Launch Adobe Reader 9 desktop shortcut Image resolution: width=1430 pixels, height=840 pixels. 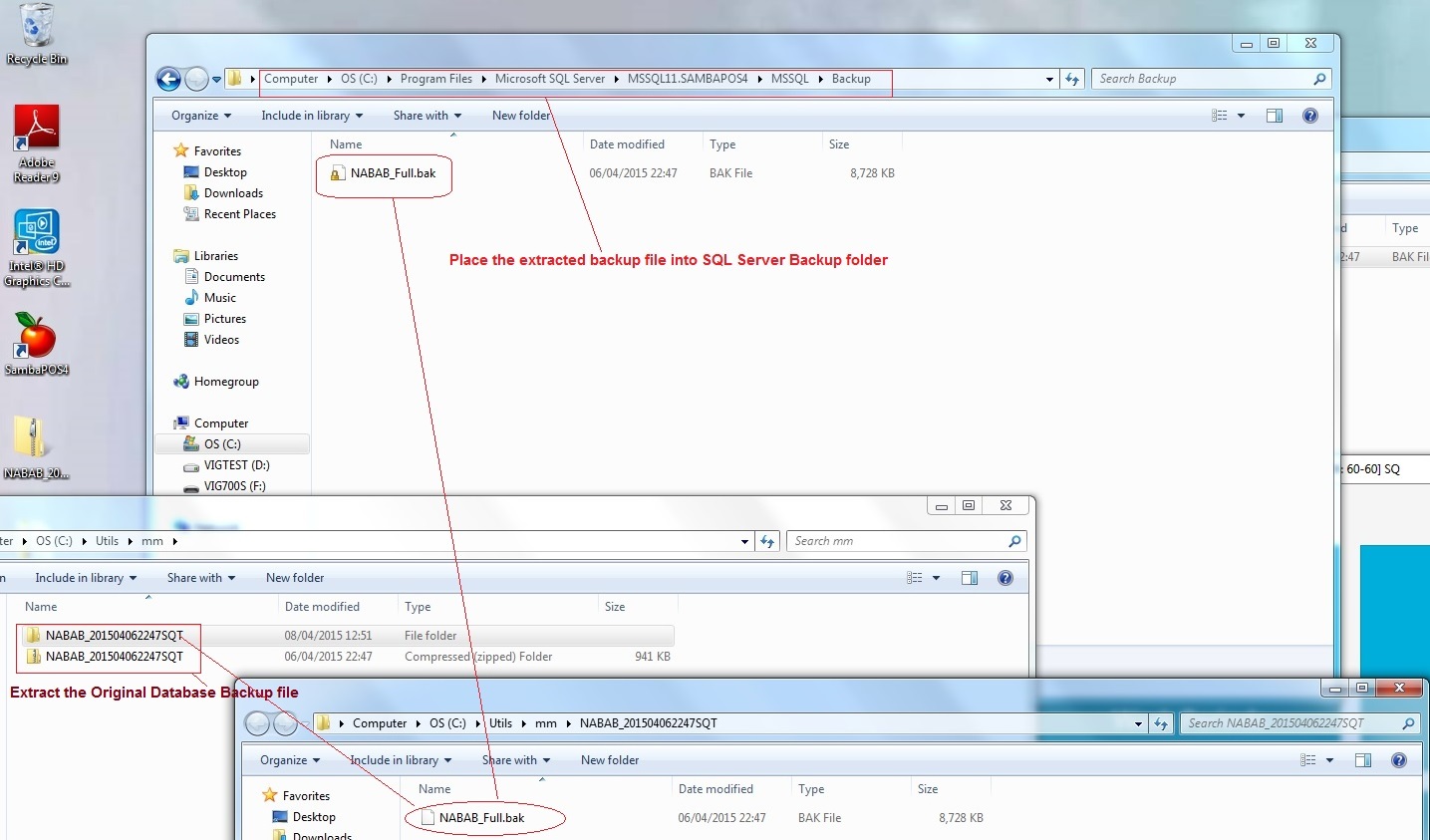37,144
